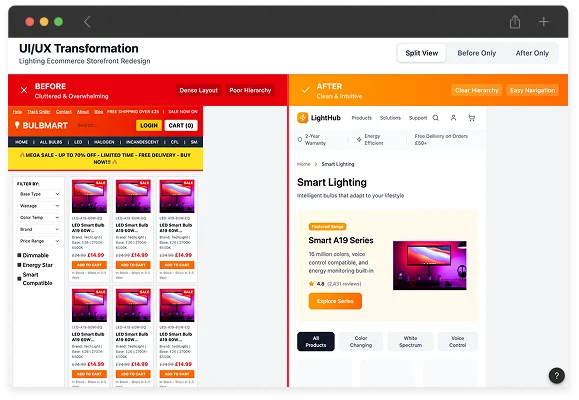Click the Smart A19 Series product image
Viewport: 579px width, 400px height.
[x=429, y=265]
